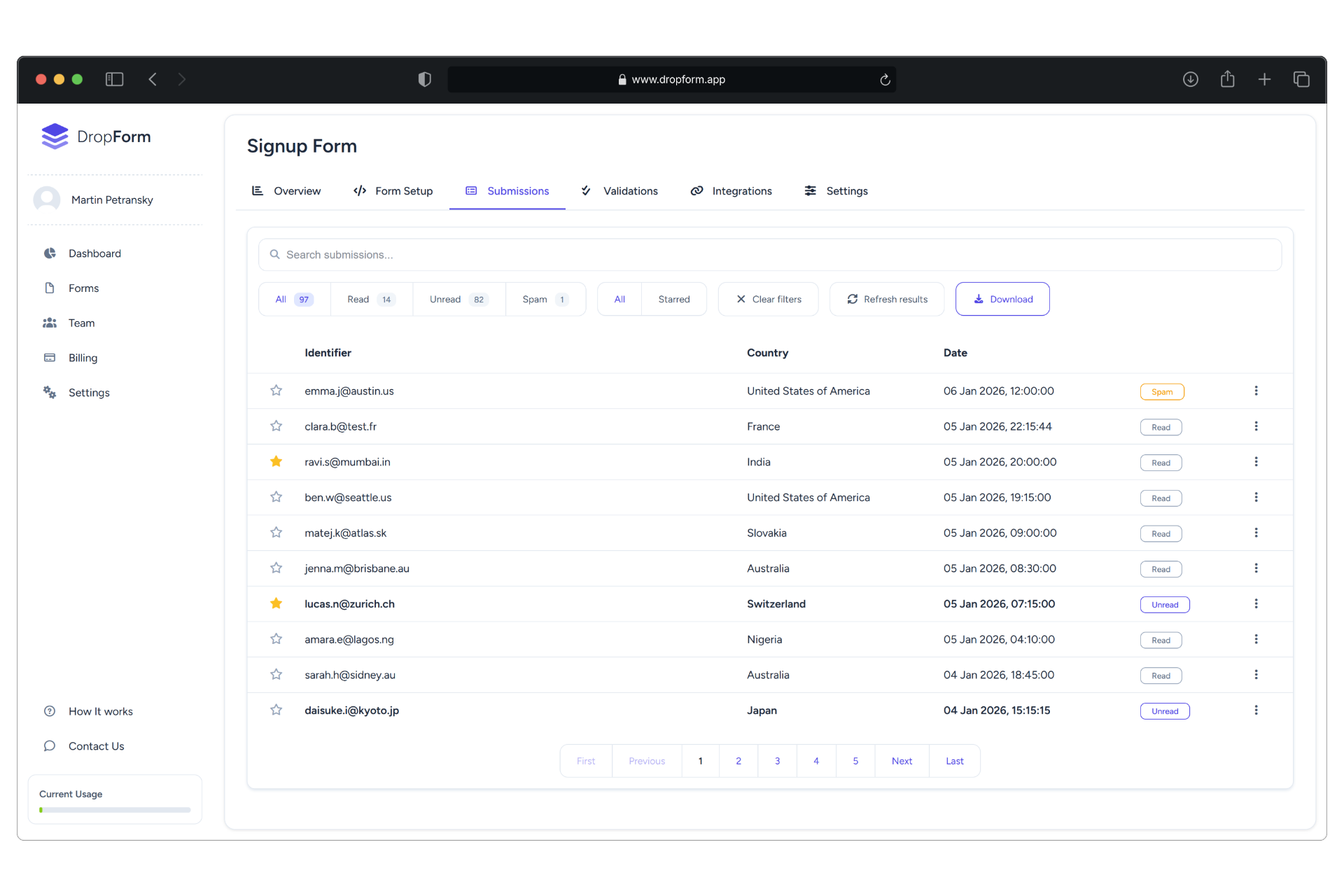The image size is (1344, 896).
Task: Open actions menu for daisuke.i@kyoto.jp row
Action: click(x=1256, y=710)
